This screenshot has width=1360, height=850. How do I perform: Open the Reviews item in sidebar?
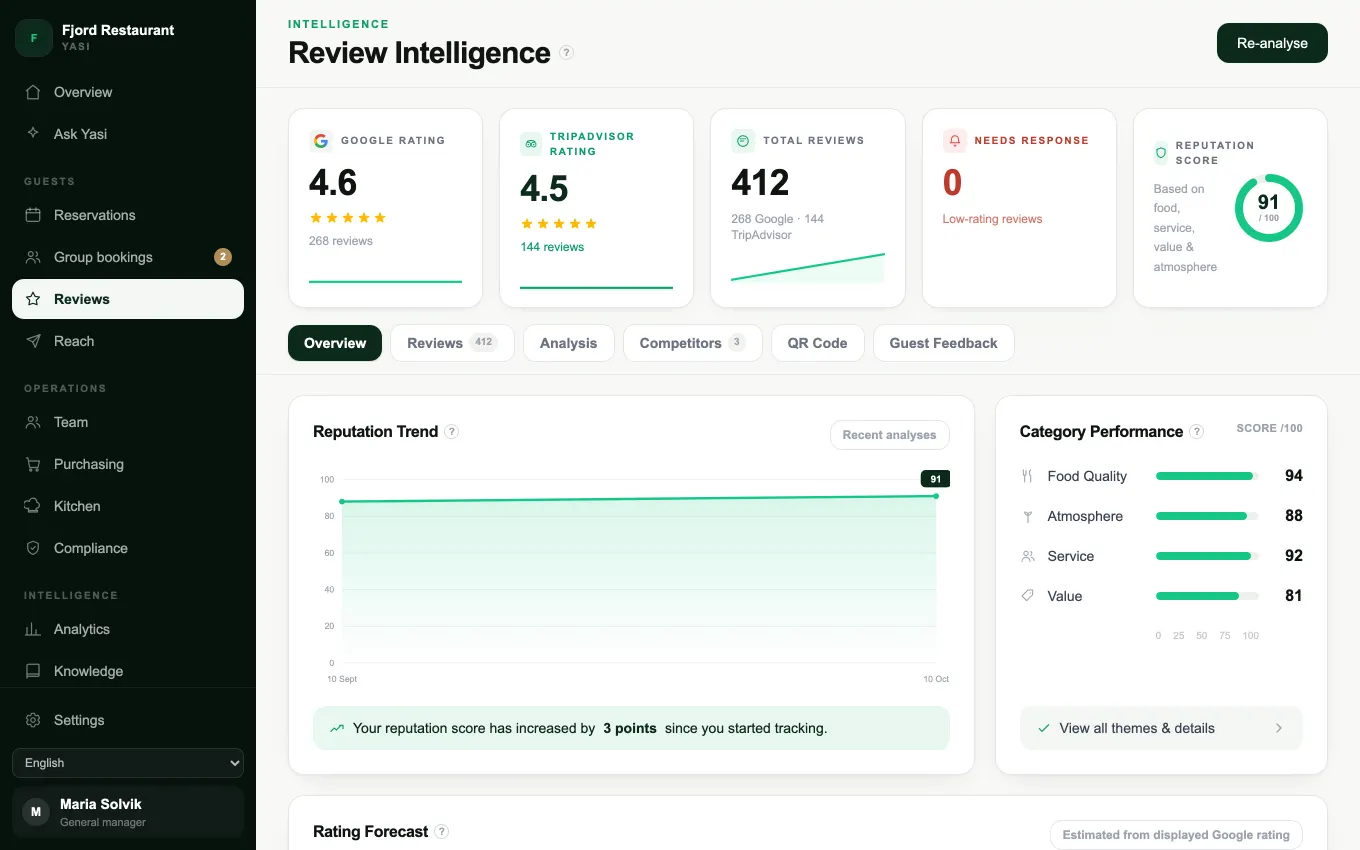(128, 299)
